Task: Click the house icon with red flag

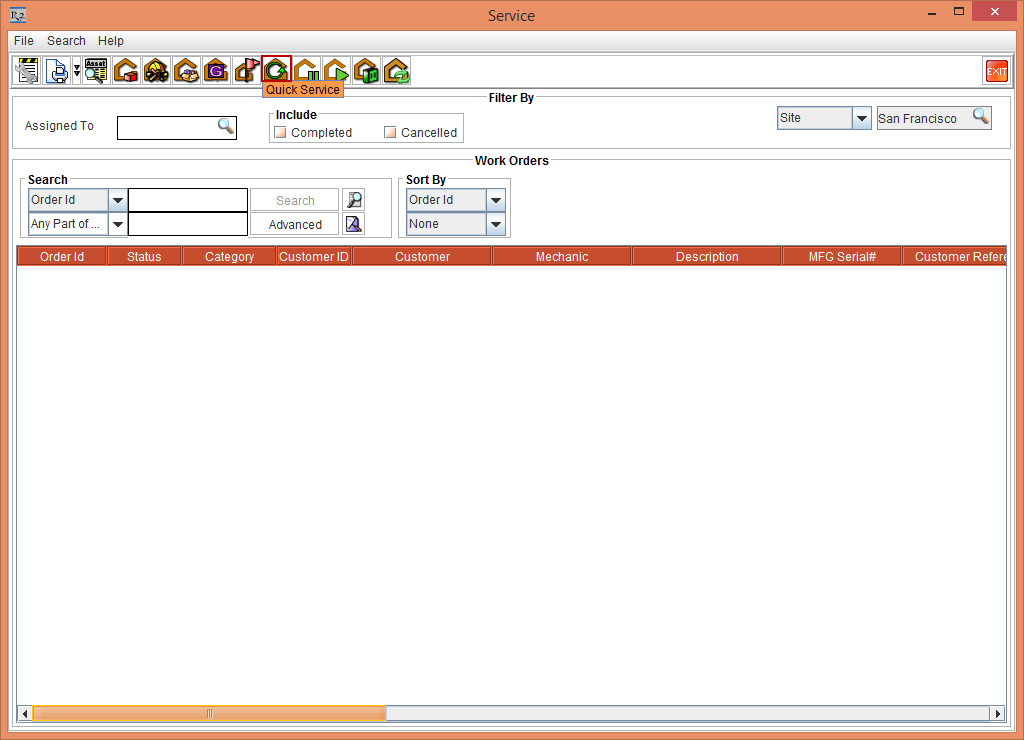Action: (246, 71)
